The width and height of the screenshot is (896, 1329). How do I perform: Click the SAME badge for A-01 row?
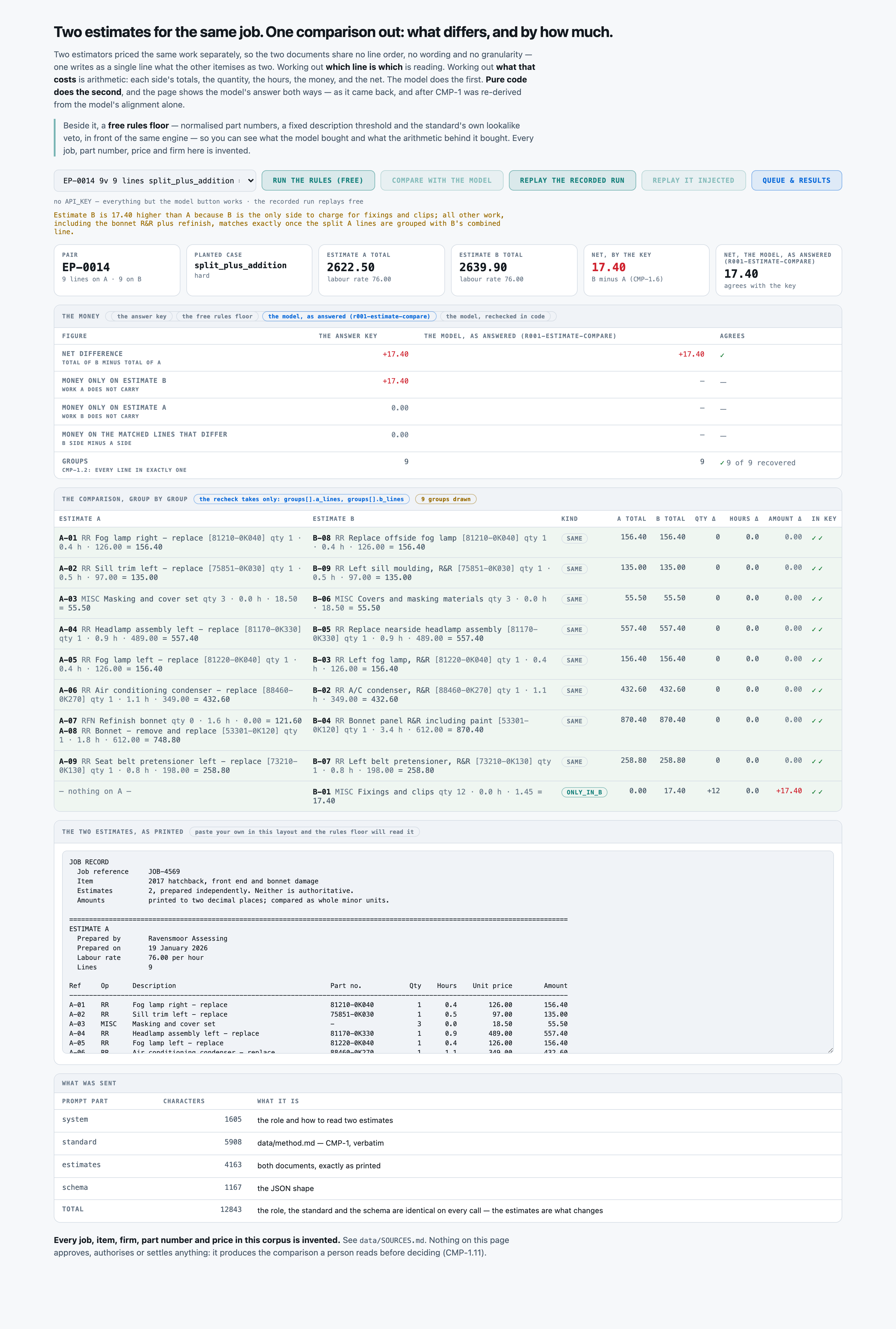click(x=574, y=539)
